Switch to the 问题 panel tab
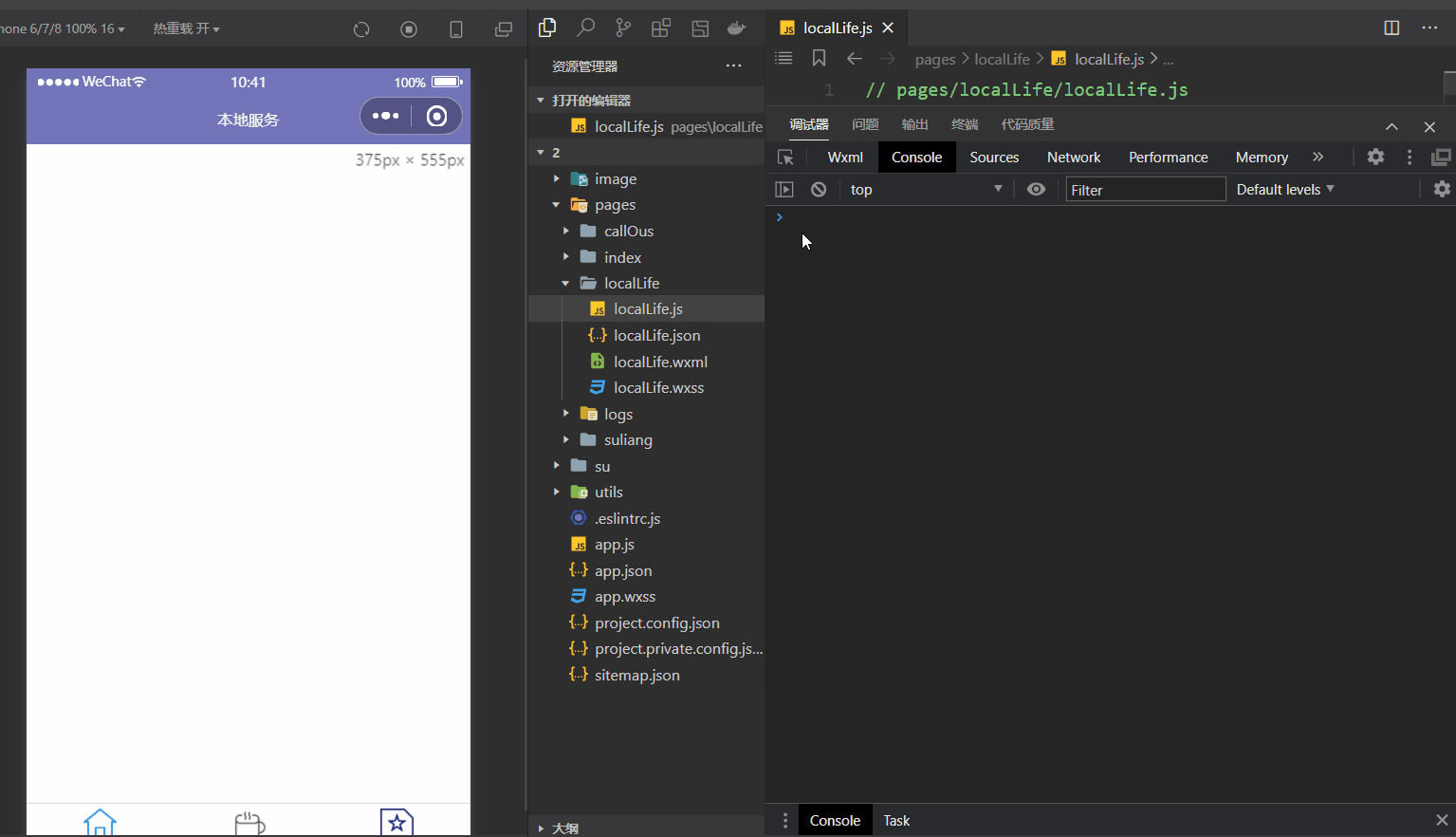Image resolution: width=1456 pixels, height=837 pixels. coord(865,124)
